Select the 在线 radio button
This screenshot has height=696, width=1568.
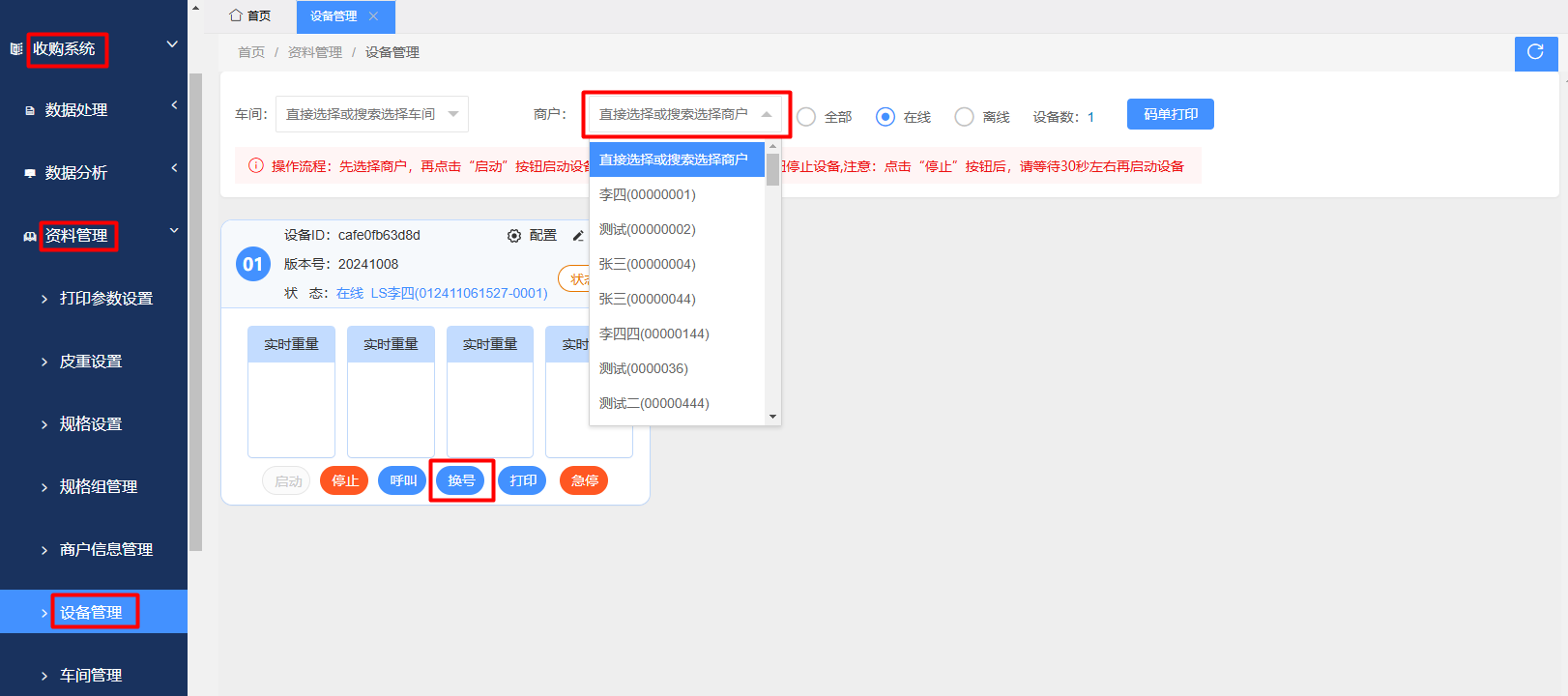pos(886,117)
